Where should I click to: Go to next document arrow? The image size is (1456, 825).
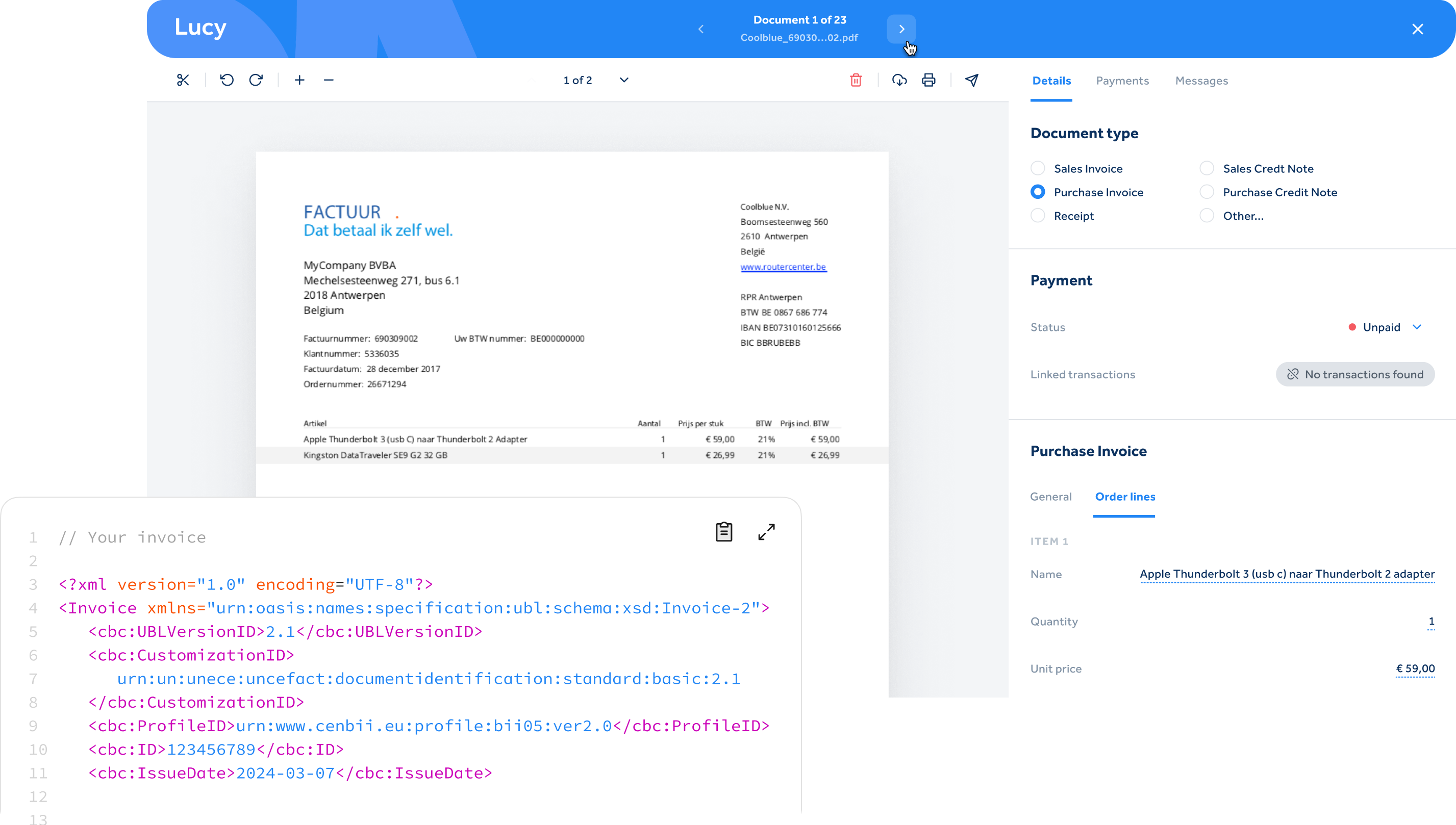click(901, 29)
